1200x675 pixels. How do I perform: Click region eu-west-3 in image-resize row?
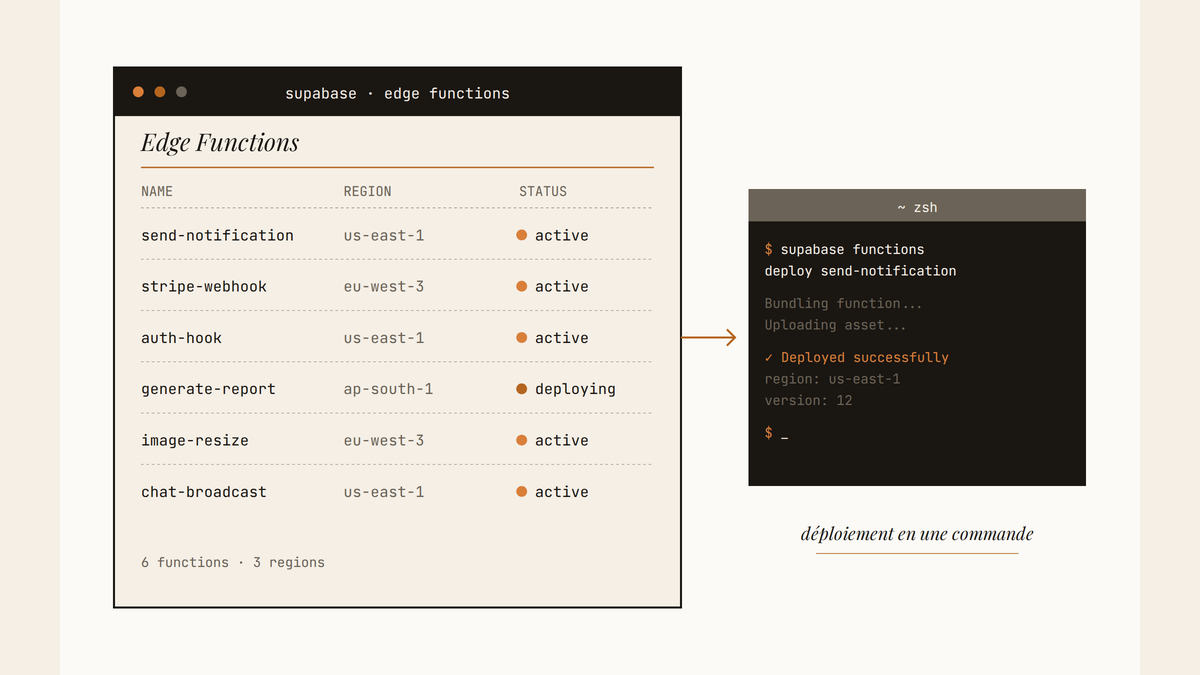(384, 440)
